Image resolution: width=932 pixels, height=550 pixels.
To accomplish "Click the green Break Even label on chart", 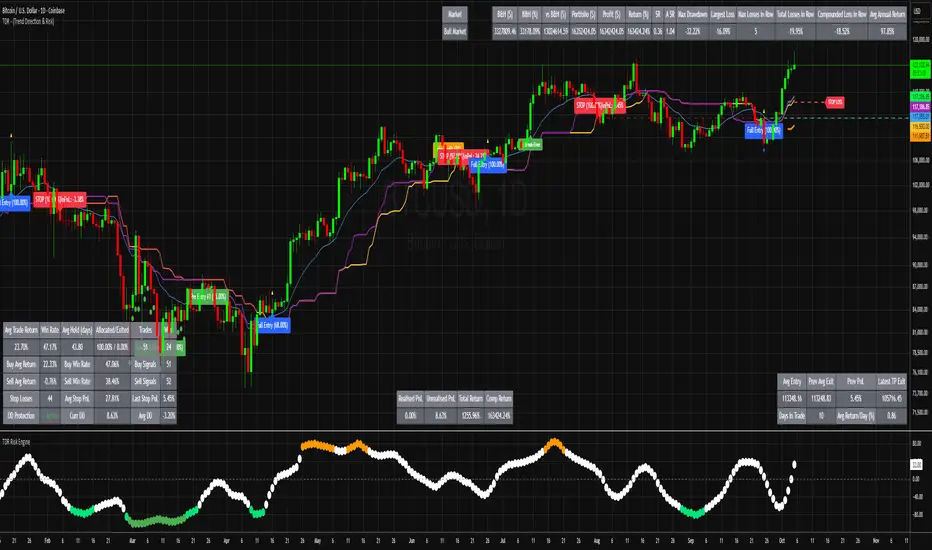I will coord(530,144).
